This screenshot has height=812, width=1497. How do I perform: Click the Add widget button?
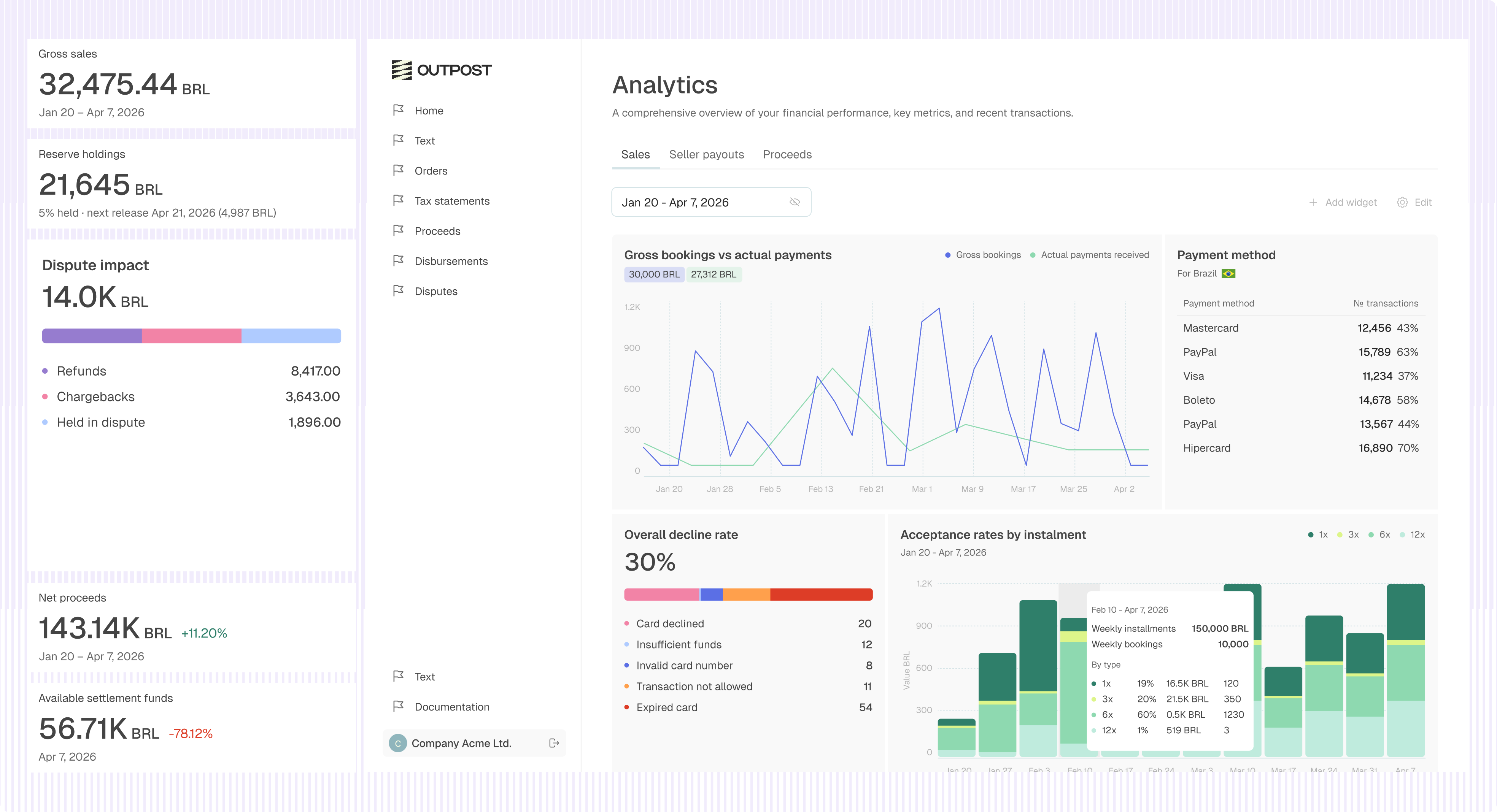tap(1343, 202)
